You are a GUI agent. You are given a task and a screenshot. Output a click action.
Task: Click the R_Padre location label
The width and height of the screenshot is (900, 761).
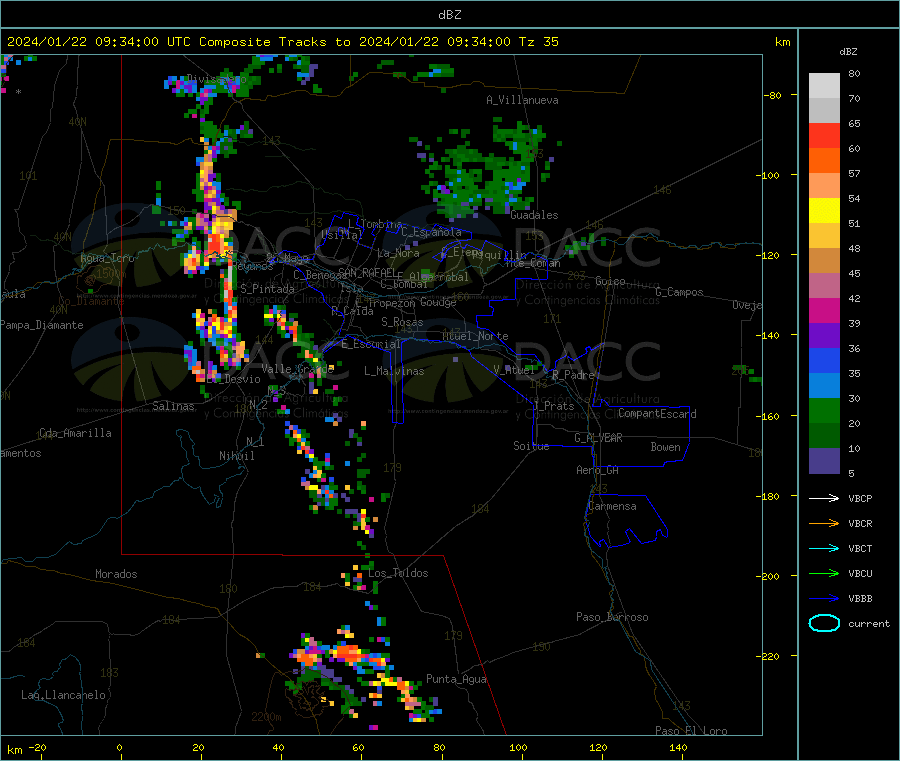click(x=573, y=375)
